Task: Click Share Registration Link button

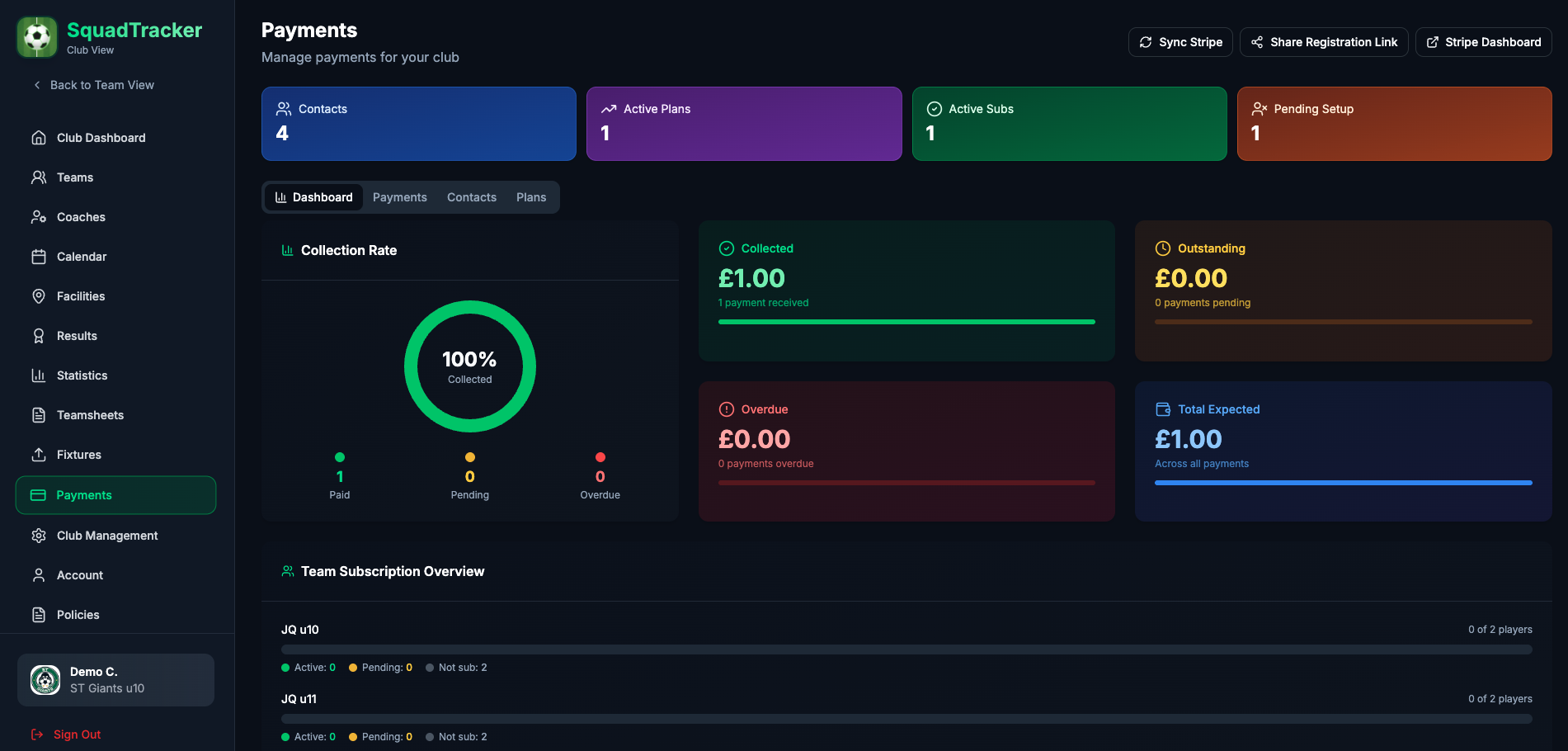Action: coord(1323,42)
